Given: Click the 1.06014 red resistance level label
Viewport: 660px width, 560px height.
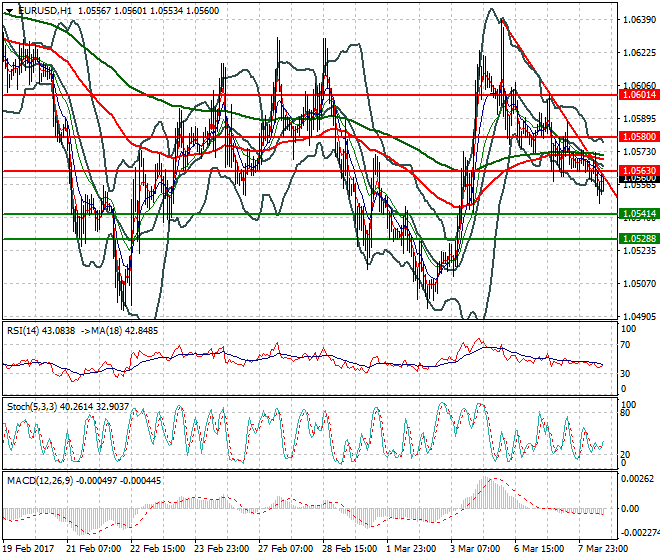Looking at the screenshot, I should pyautogui.click(x=639, y=95).
